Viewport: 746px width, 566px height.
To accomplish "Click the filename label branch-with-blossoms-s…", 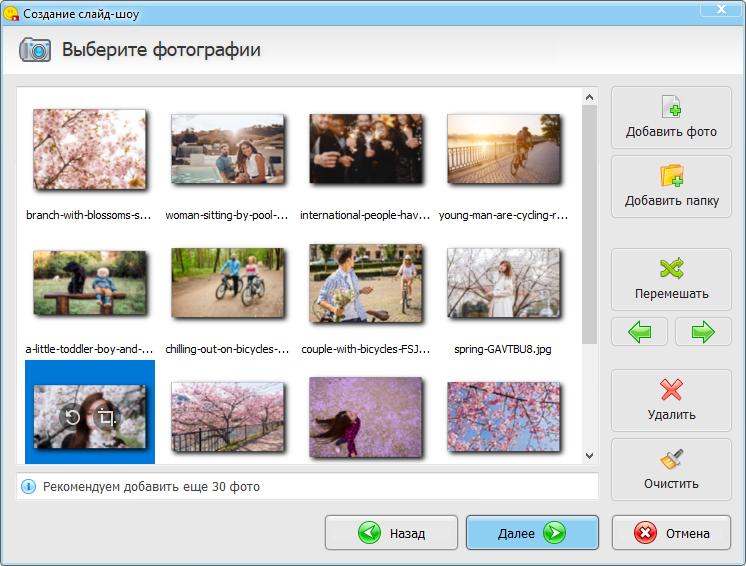I will (88, 215).
